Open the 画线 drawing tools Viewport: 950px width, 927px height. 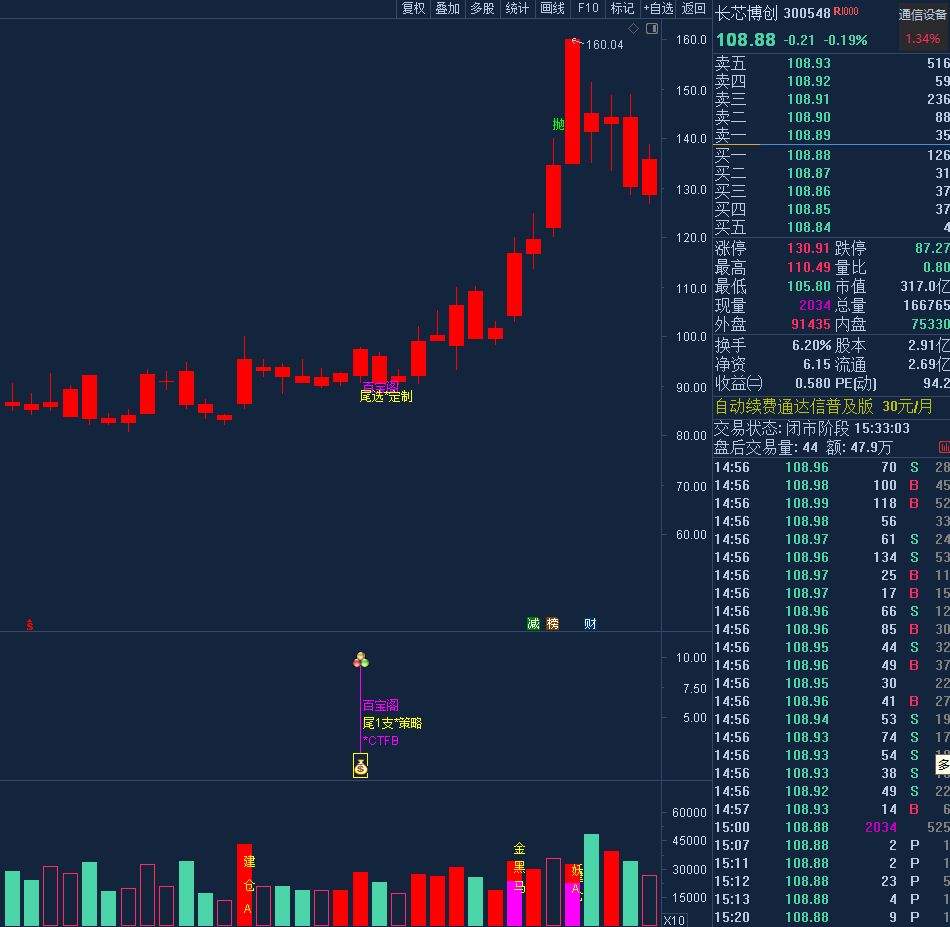(552, 9)
